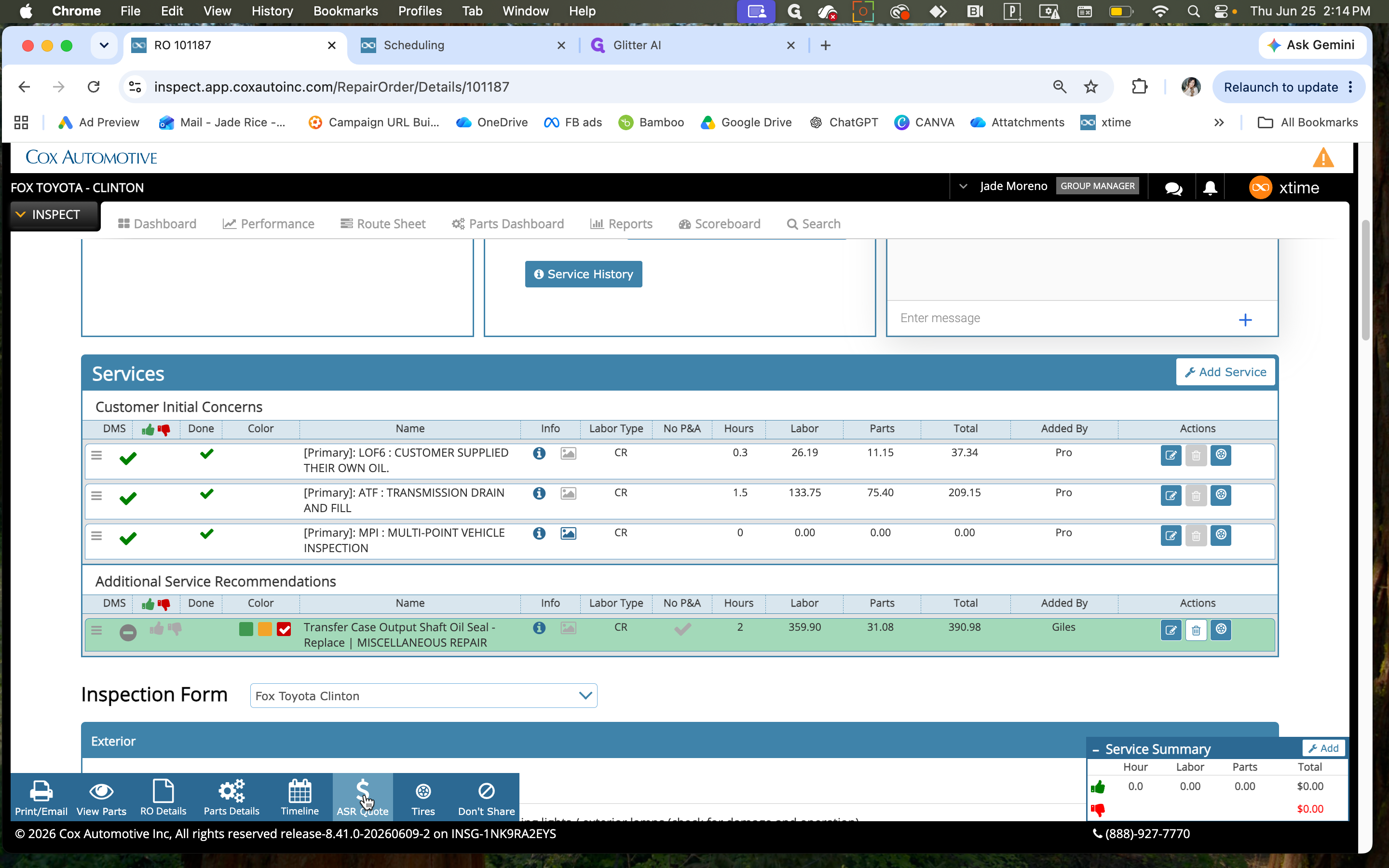The image size is (1389, 868).
Task: Open Inspection Form dropdown Fox Toyota Clinton
Action: tap(423, 696)
